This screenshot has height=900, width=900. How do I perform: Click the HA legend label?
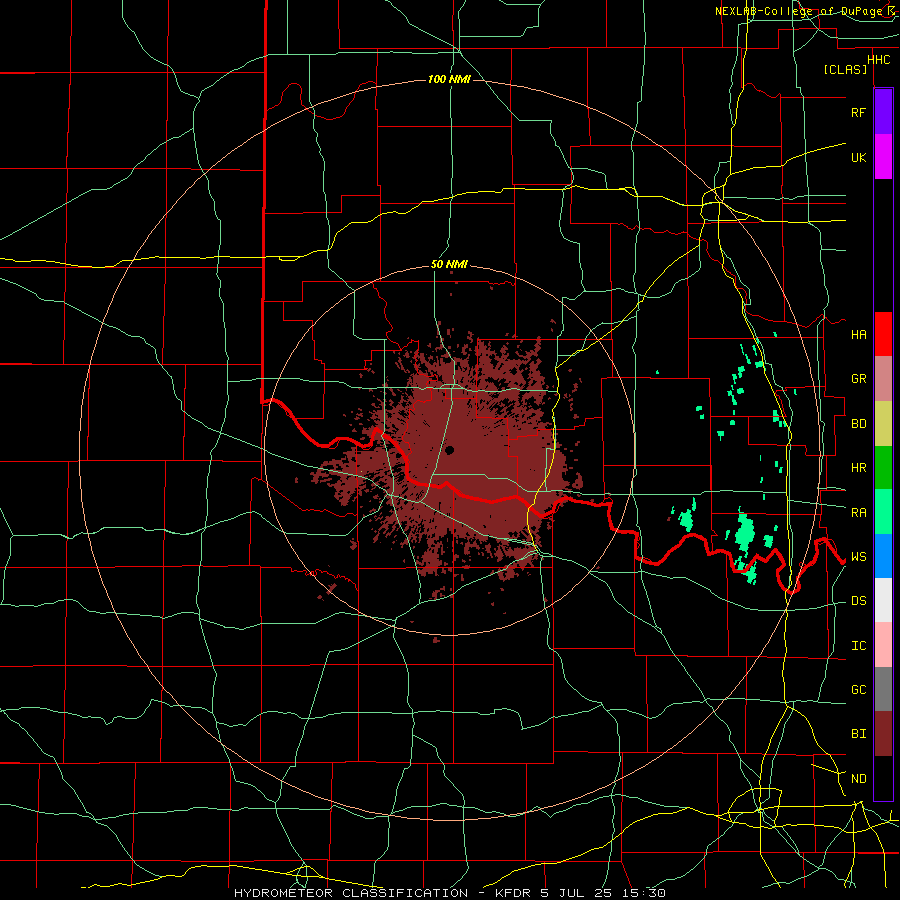click(858, 334)
